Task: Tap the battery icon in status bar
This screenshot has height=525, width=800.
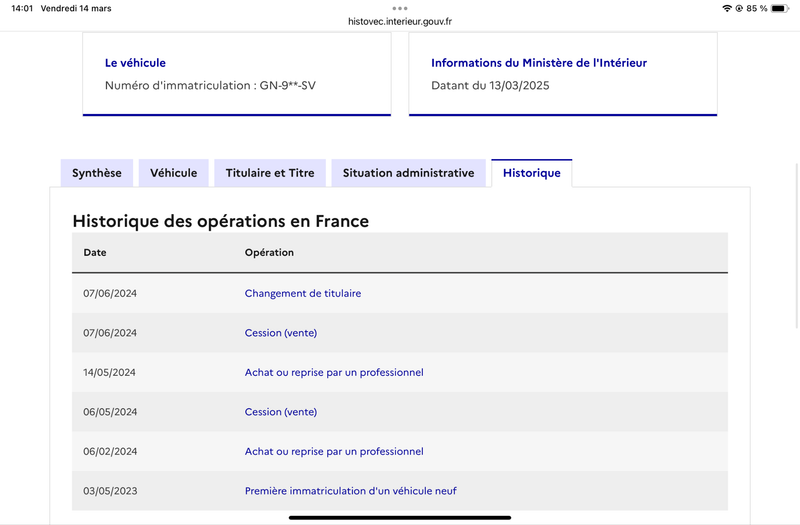Action: (x=780, y=8)
